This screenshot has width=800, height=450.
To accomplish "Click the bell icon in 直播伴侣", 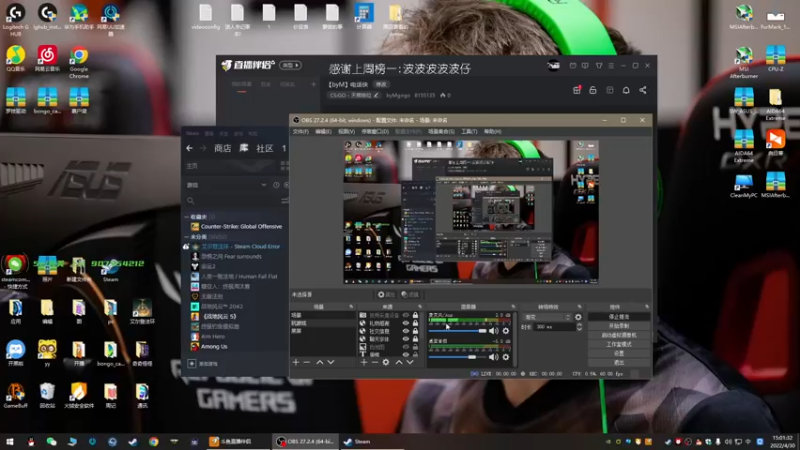I will 626,90.
